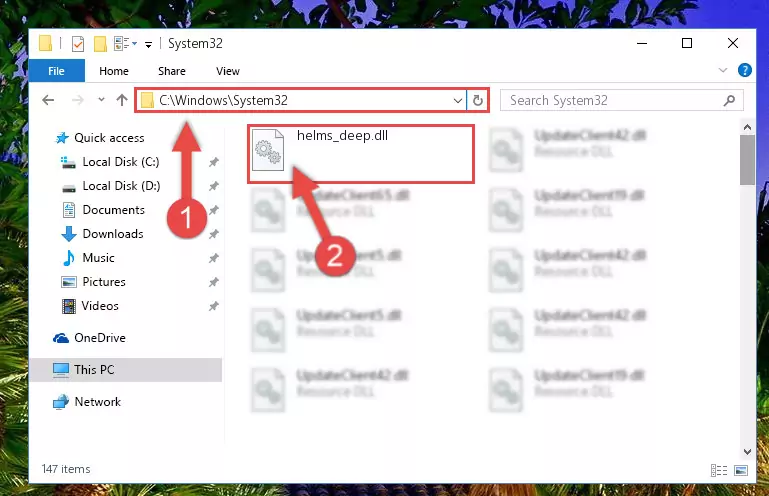Click the scrollbar down arrow
This screenshot has height=496, width=769.
747,452
